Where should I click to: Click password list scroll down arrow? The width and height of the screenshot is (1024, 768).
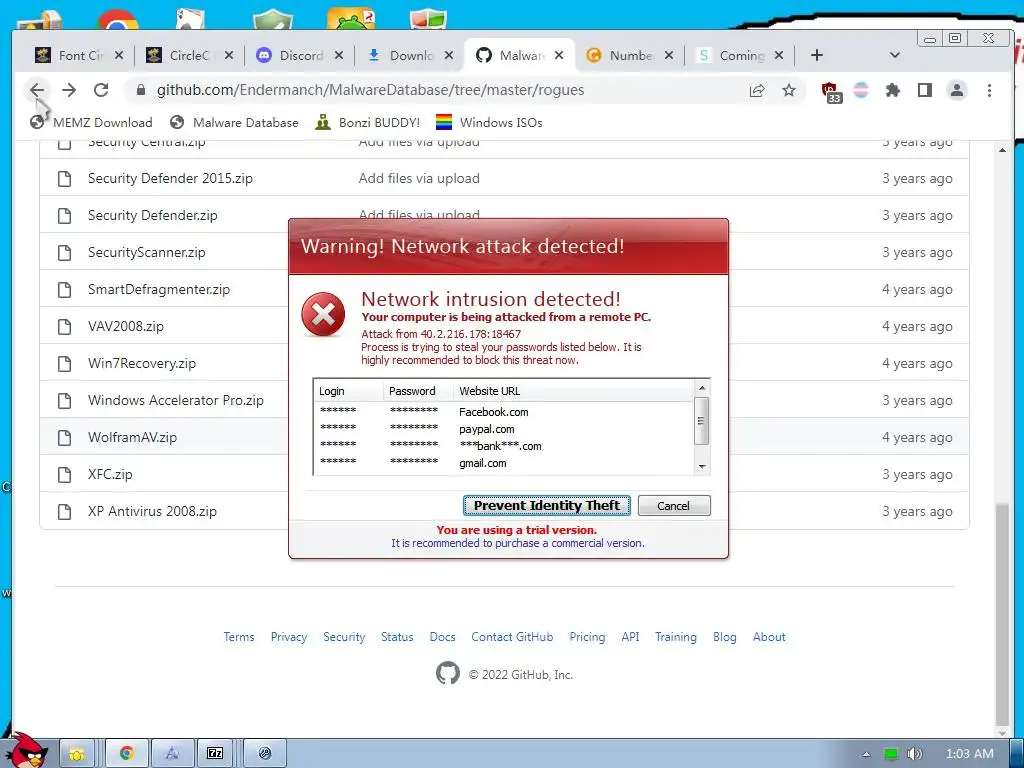(x=702, y=466)
